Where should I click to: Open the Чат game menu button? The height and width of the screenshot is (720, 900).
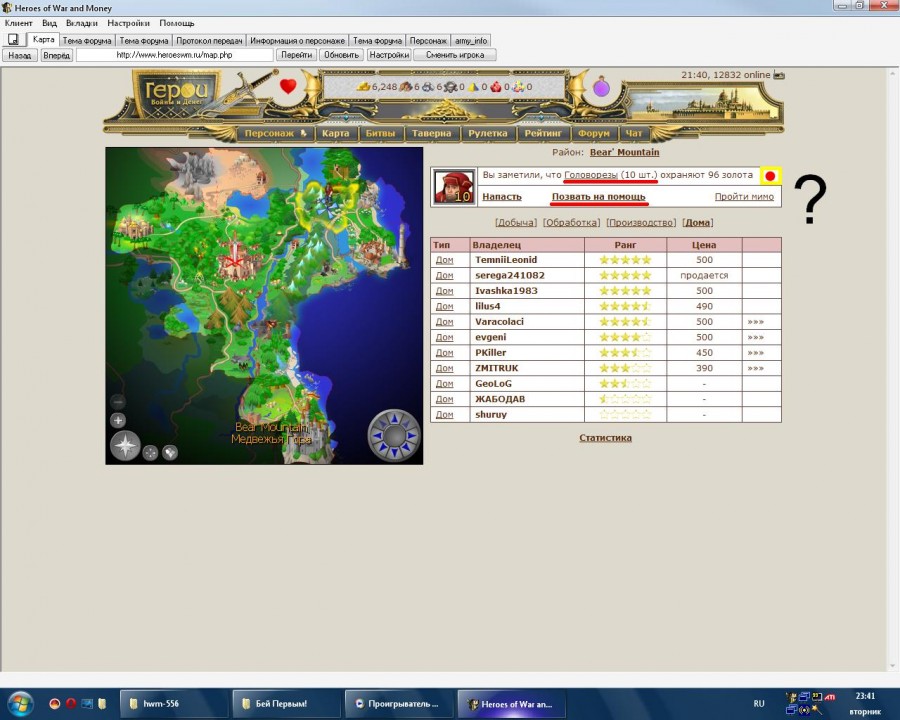click(634, 133)
